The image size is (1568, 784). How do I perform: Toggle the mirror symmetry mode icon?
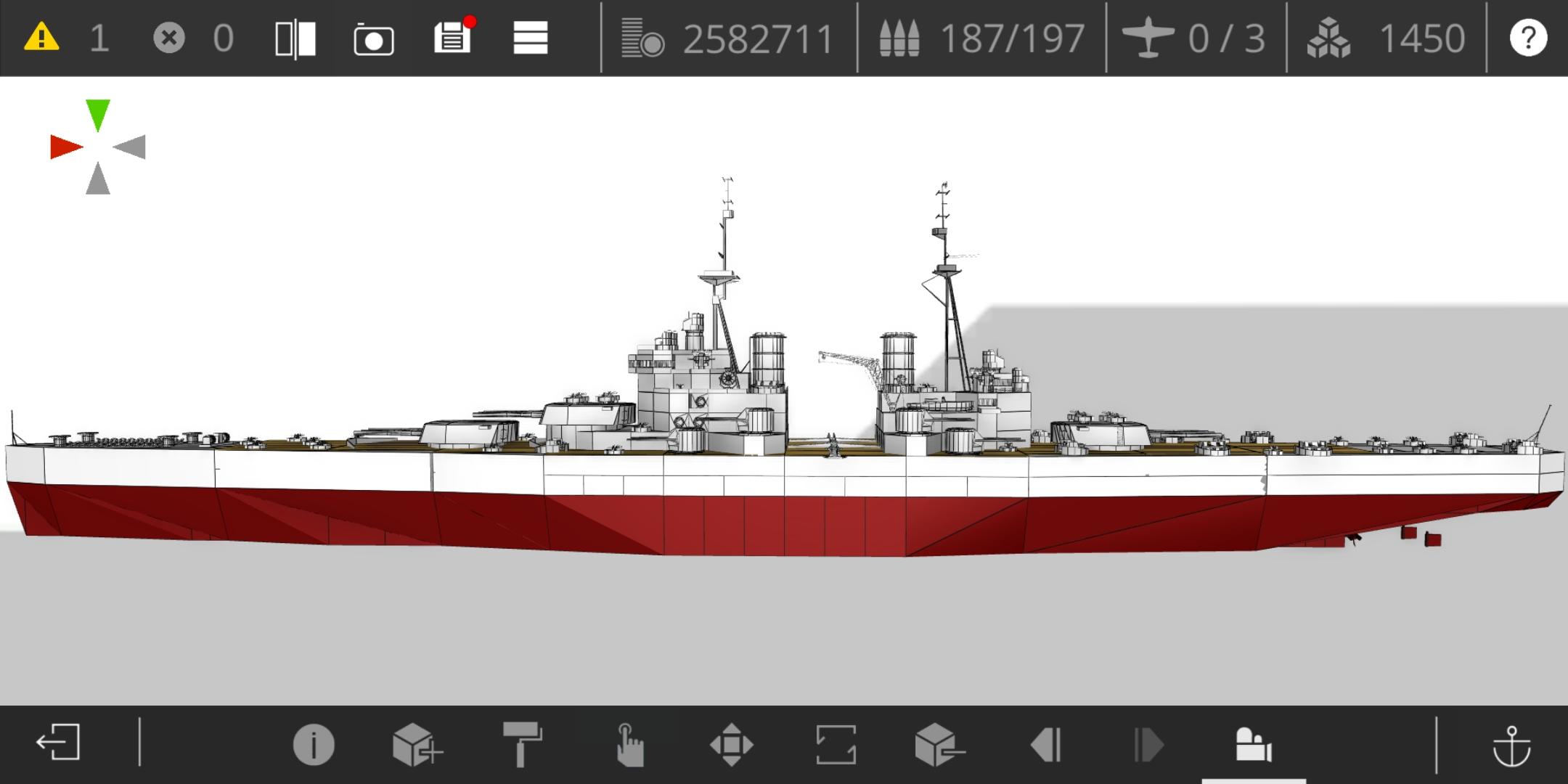point(295,38)
